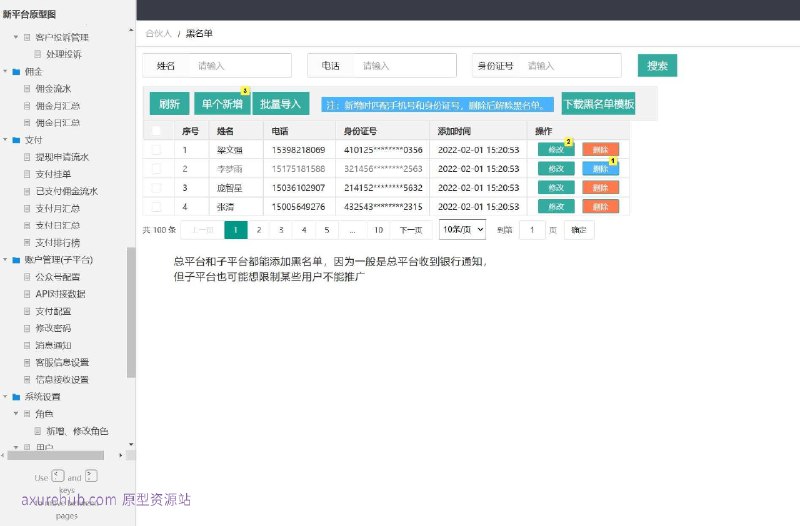Open the 10条/页 page size dropdown
Image resolution: width=800 pixels, height=526 pixels.
462,230
